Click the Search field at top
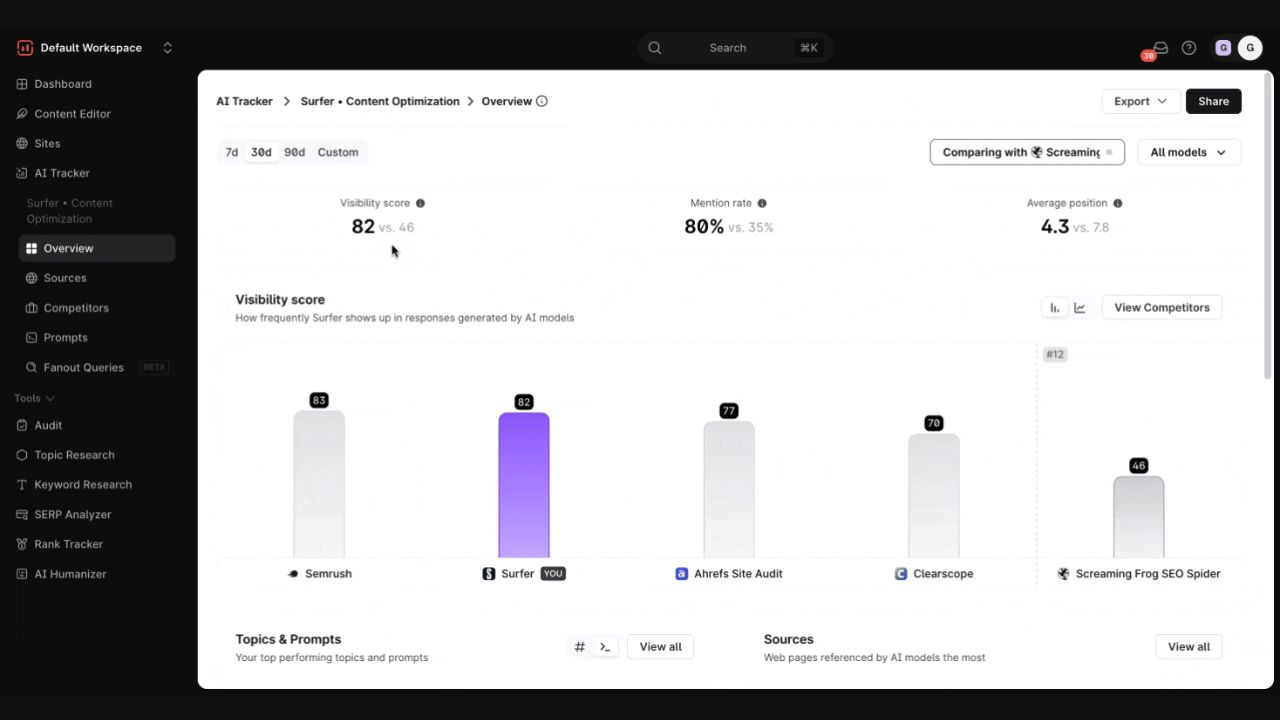The height and width of the screenshot is (720, 1280). pos(735,48)
